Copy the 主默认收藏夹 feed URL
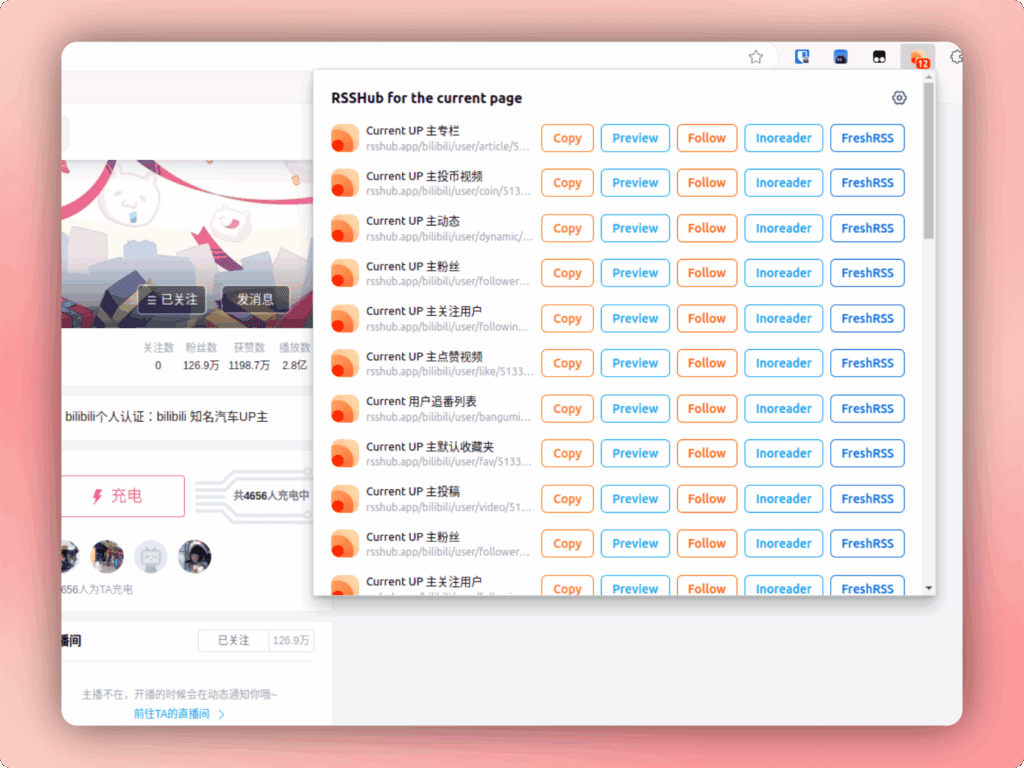The width and height of the screenshot is (1024, 768). [567, 453]
